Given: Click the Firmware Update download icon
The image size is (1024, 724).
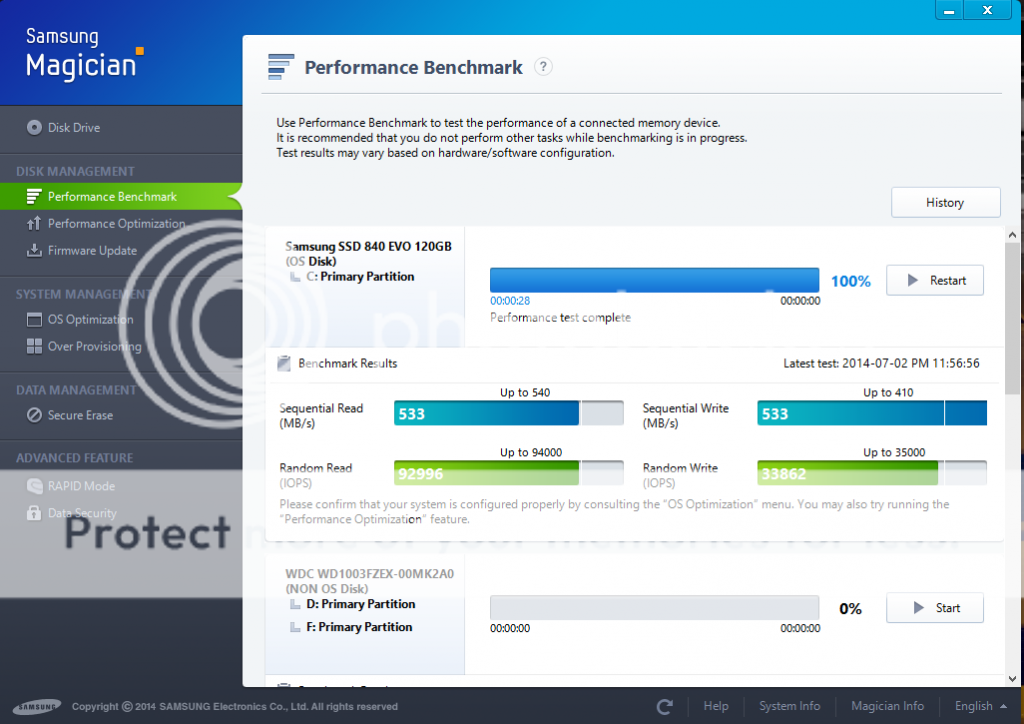Looking at the screenshot, I should click(x=34, y=251).
